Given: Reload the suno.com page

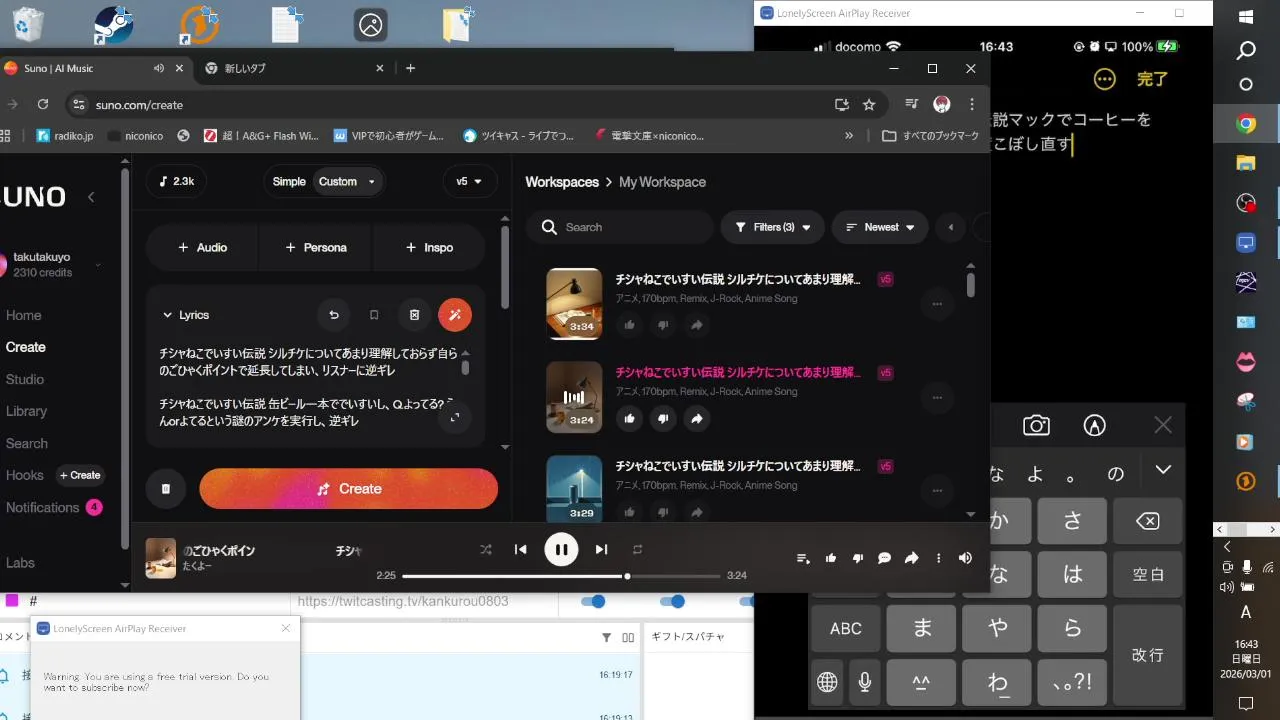Looking at the screenshot, I should click(x=43, y=104).
